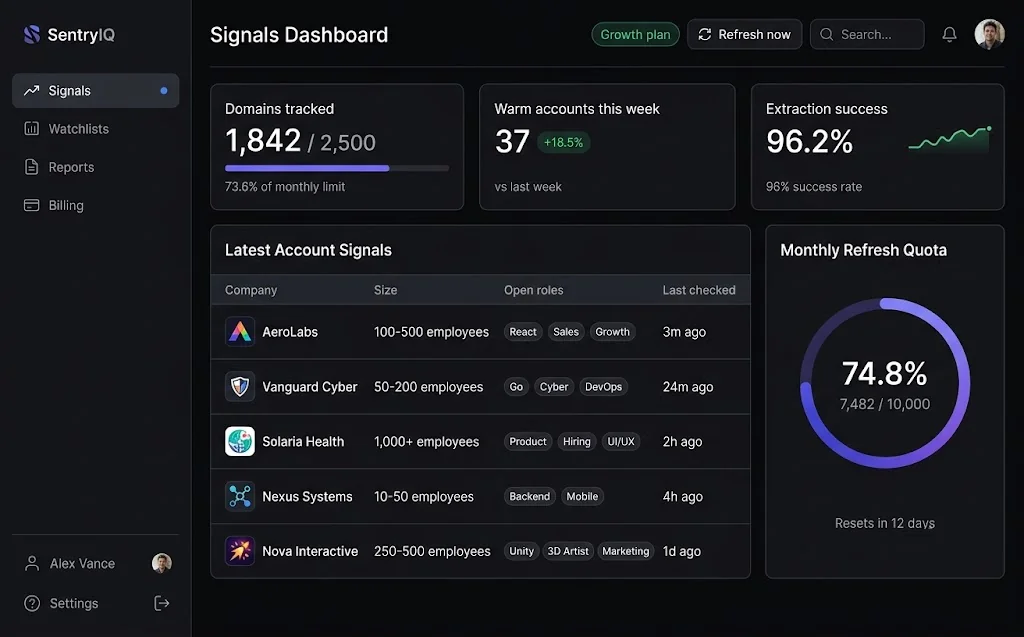Open the Billing sidebar item
Image resolution: width=1024 pixels, height=637 pixels.
click(95, 205)
